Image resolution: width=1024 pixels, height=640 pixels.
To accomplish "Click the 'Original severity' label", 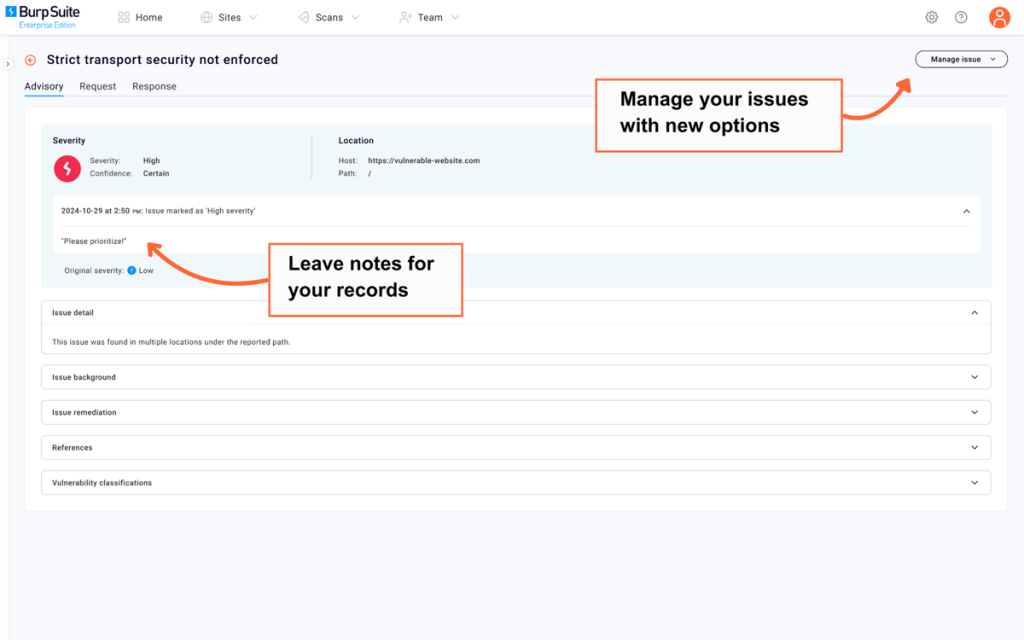I will coord(93,270).
